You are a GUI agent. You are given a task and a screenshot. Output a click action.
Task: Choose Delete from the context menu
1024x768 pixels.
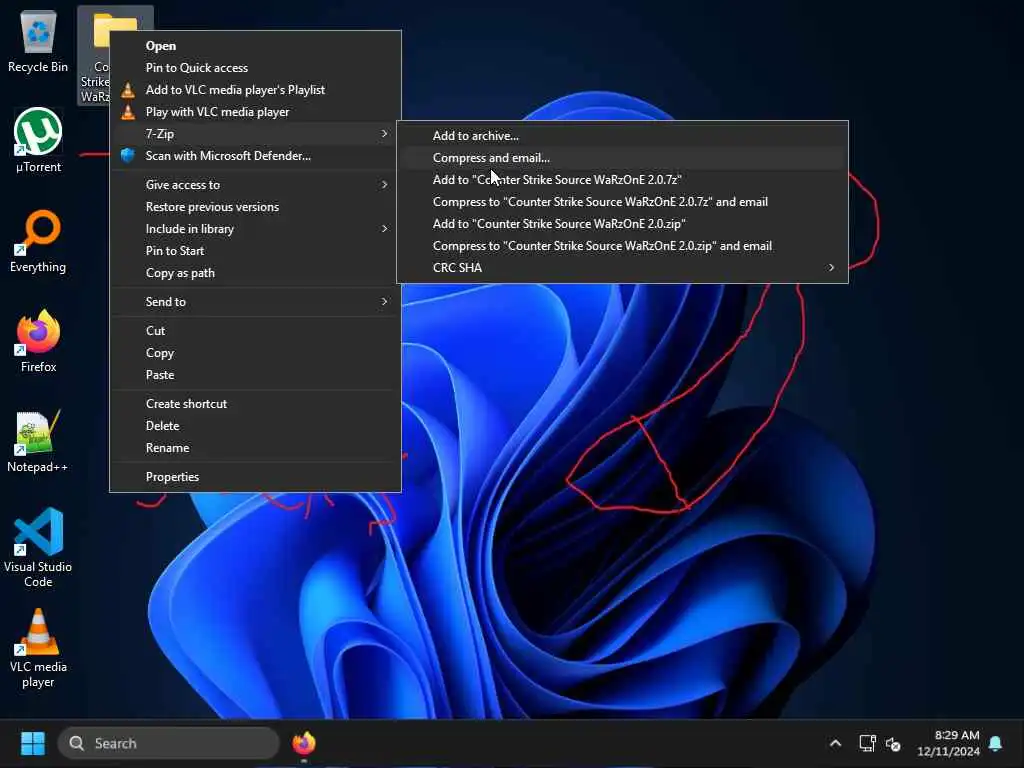tap(255, 426)
